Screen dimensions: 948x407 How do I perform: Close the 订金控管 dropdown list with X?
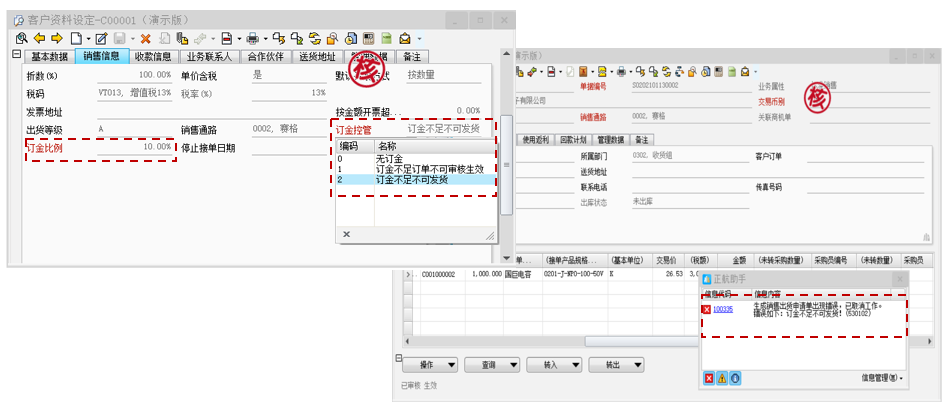(346, 234)
